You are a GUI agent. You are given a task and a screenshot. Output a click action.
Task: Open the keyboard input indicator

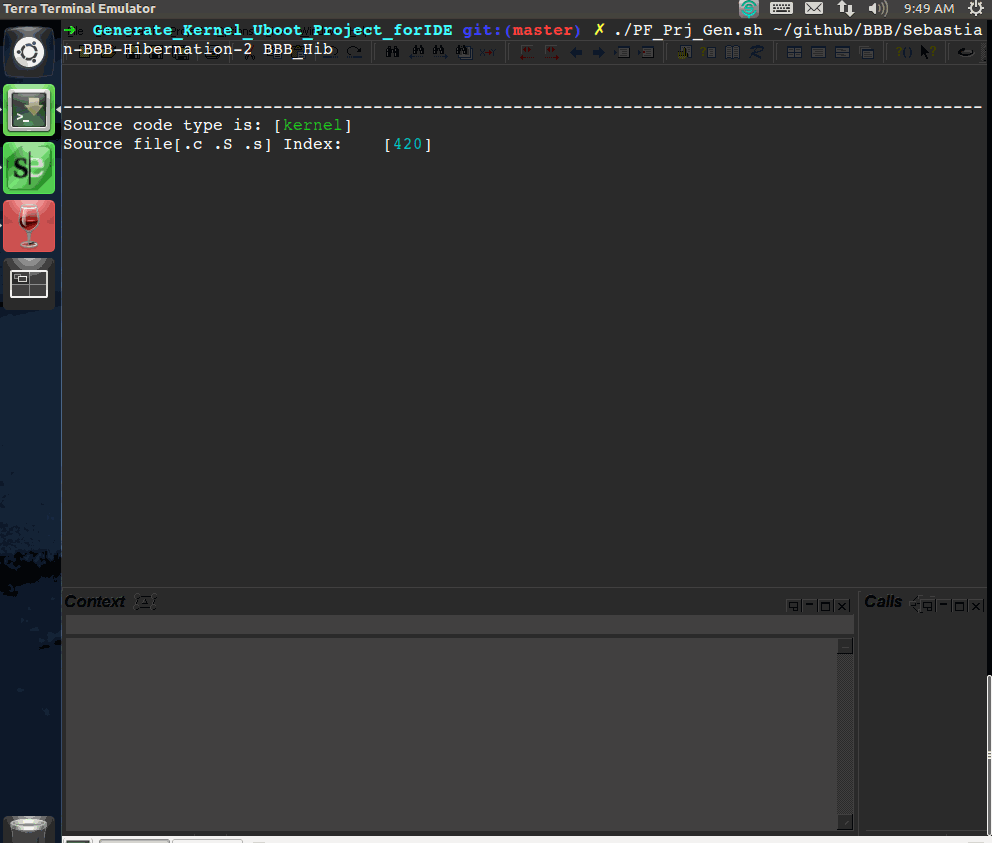tap(781, 8)
